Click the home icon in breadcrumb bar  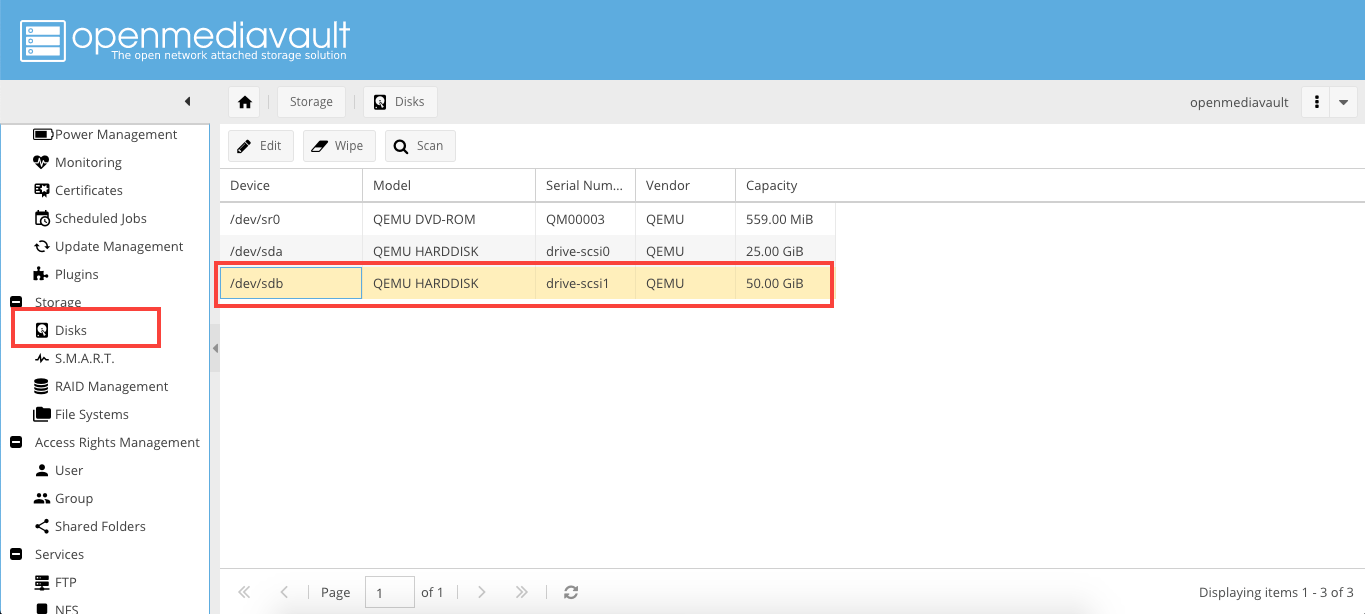[x=244, y=102]
